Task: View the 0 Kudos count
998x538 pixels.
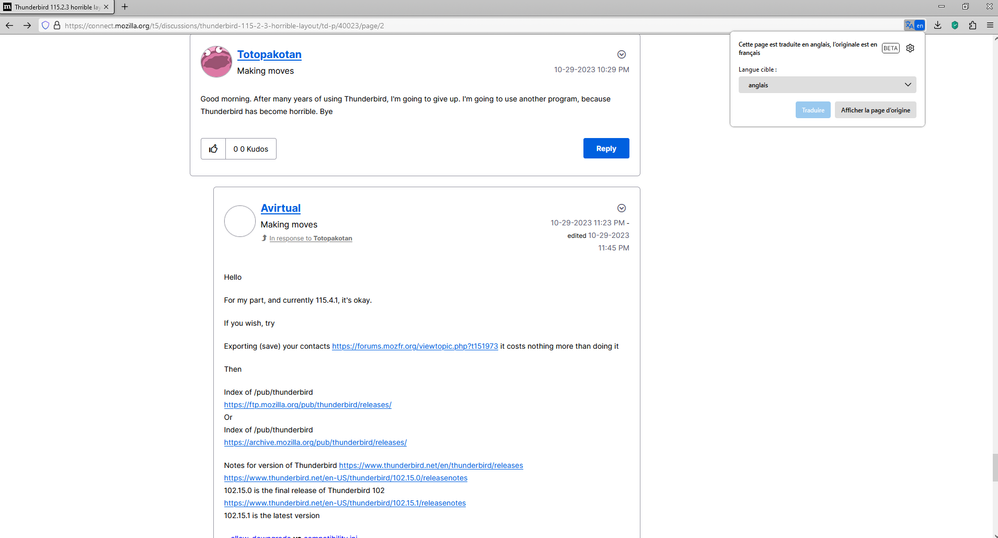Action: click(251, 149)
